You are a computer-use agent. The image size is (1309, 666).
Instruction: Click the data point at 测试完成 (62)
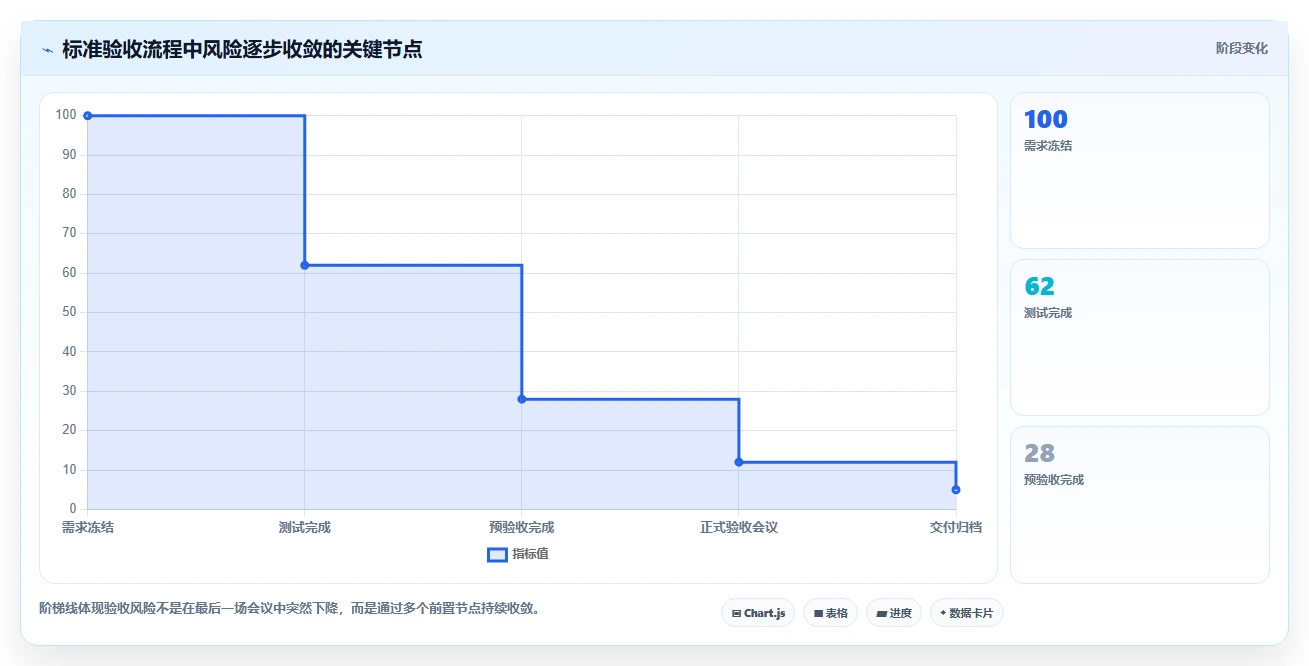pos(305,265)
